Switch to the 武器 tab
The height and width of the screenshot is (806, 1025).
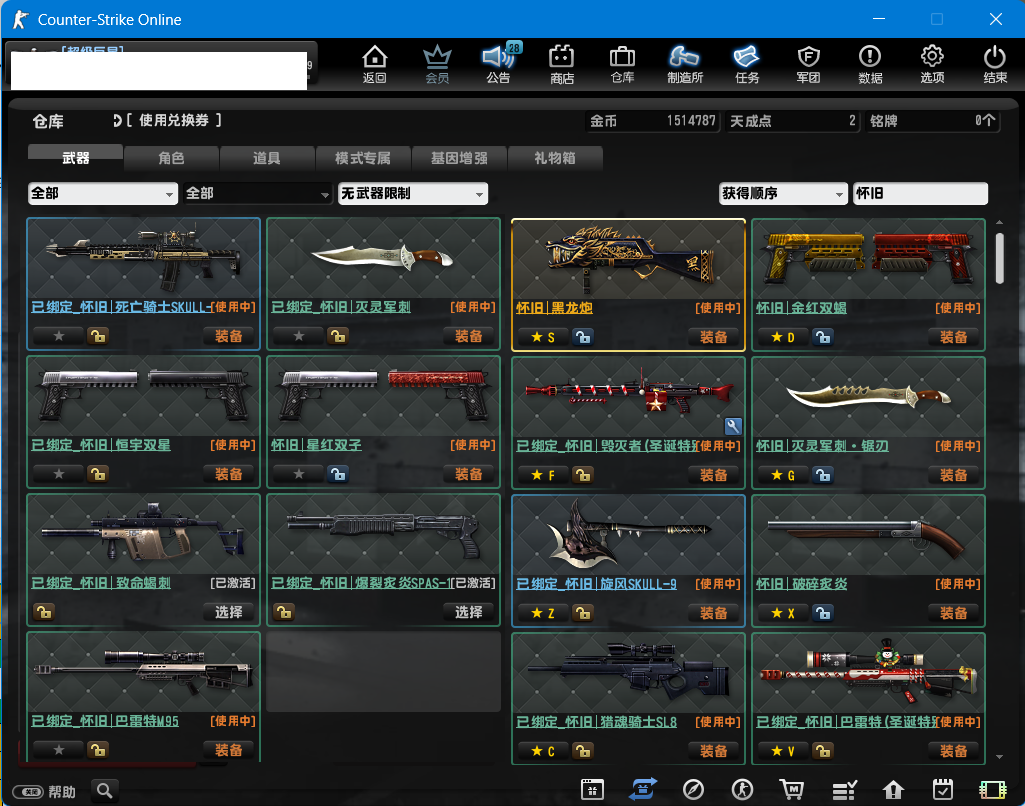[x=75, y=158]
